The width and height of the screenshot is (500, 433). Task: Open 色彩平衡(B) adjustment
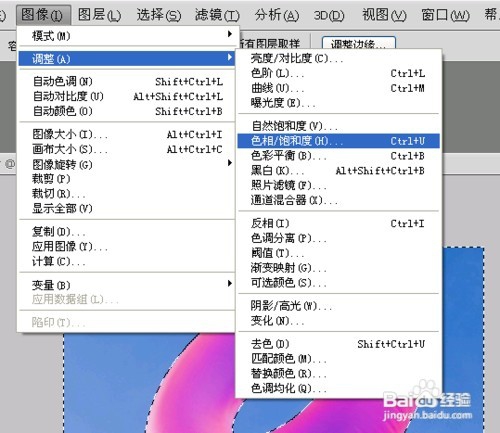tap(339, 156)
